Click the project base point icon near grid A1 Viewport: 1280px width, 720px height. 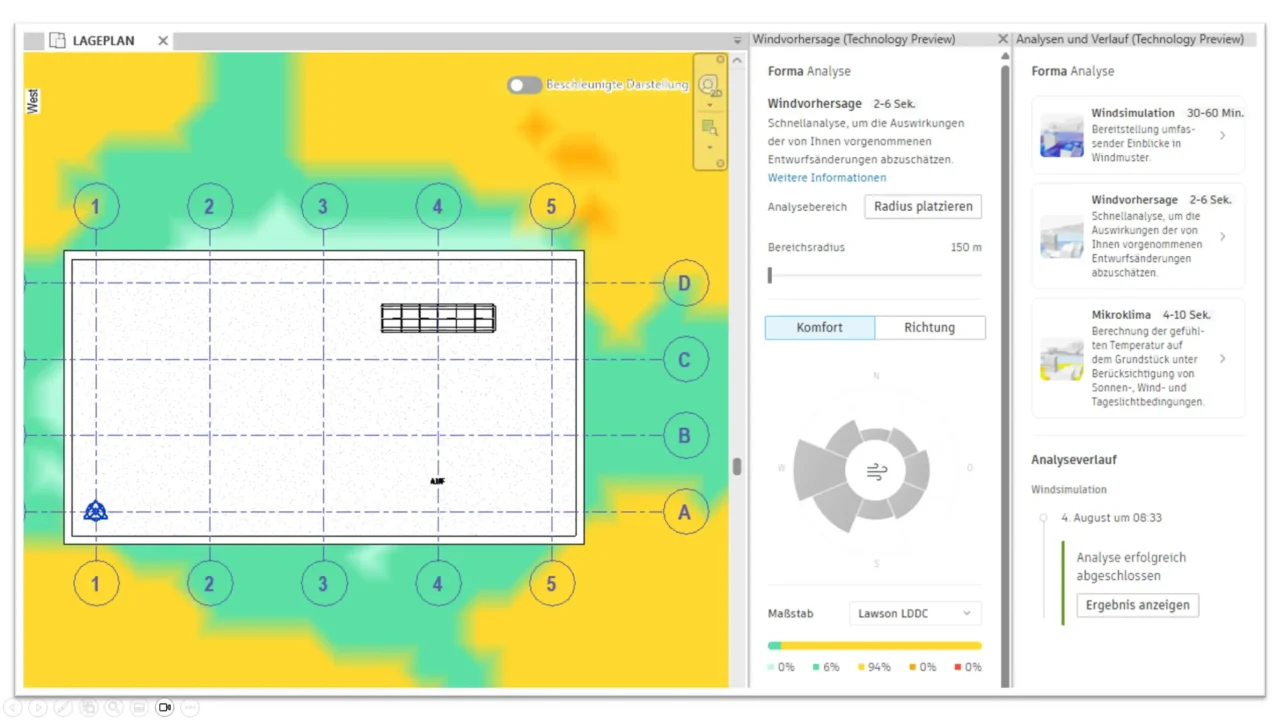pyautogui.click(x=96, y=511)
